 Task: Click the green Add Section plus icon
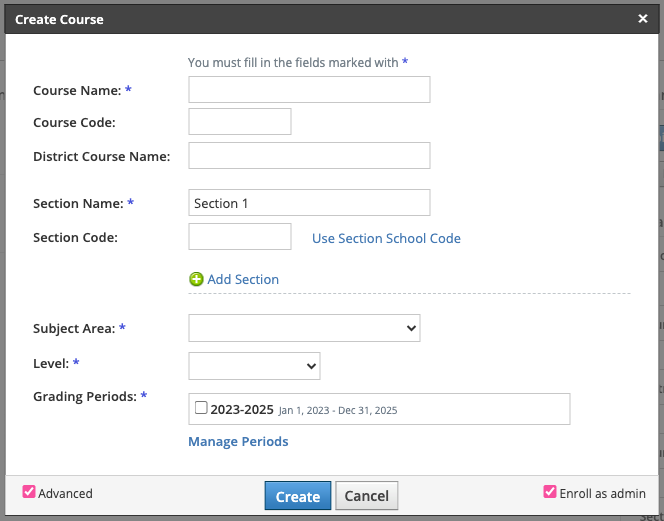coord(196,280)
